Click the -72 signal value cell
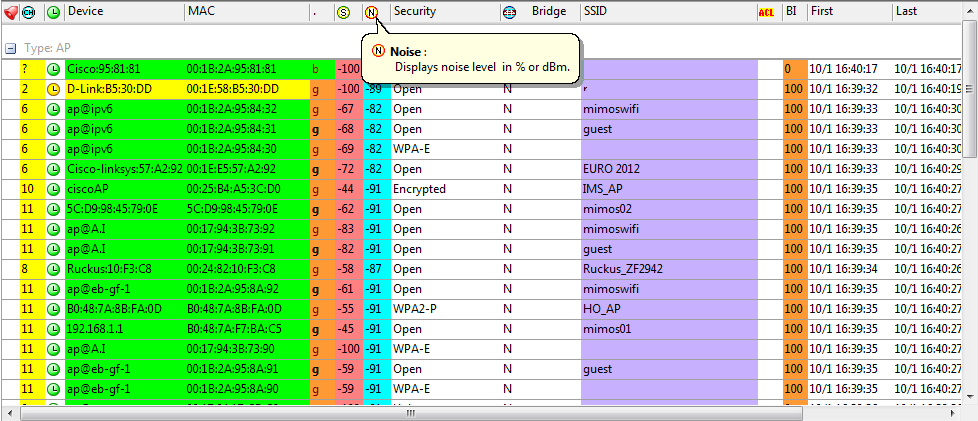 tap(348, 169)
